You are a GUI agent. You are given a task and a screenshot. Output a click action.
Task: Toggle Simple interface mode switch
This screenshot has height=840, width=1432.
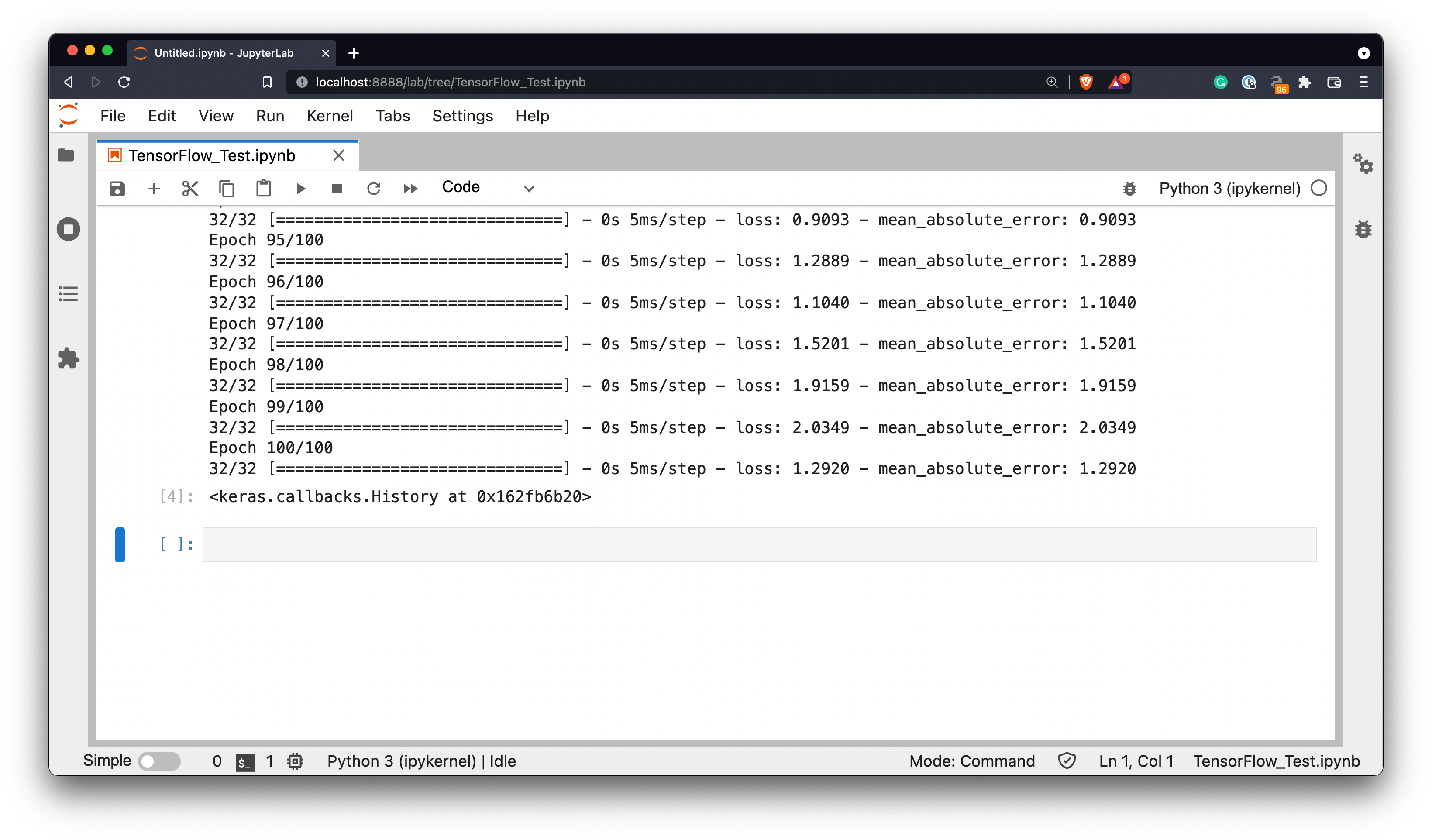point(160,761)
